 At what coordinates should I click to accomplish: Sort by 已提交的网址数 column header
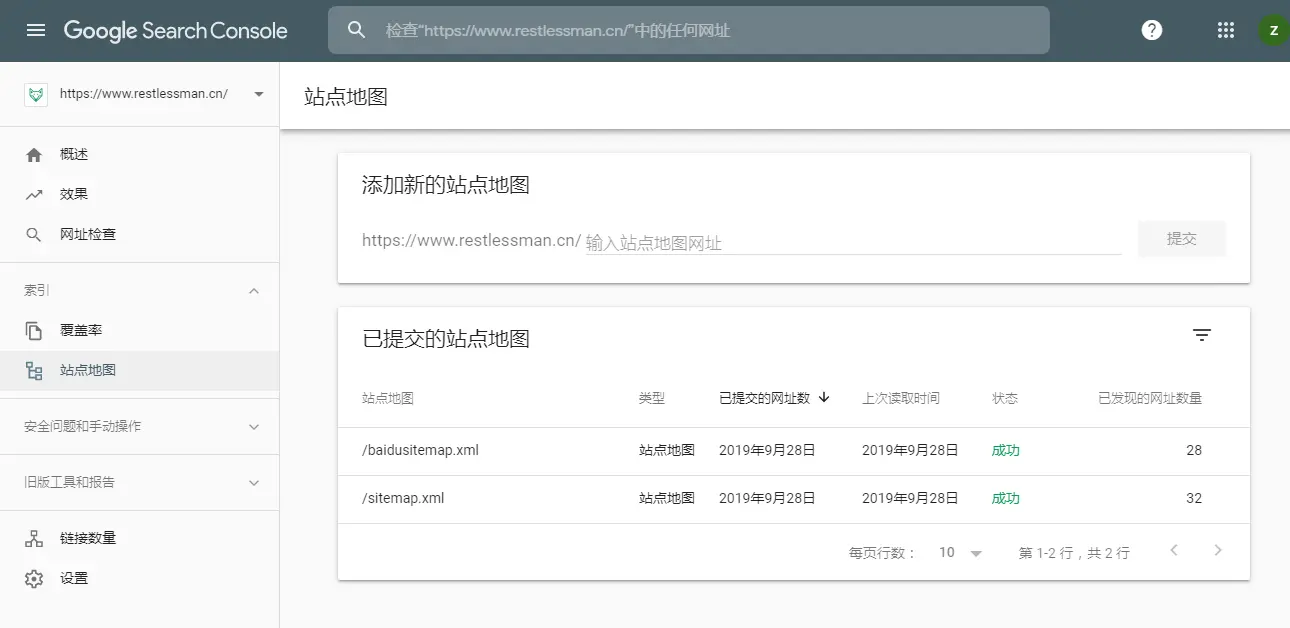764,398
